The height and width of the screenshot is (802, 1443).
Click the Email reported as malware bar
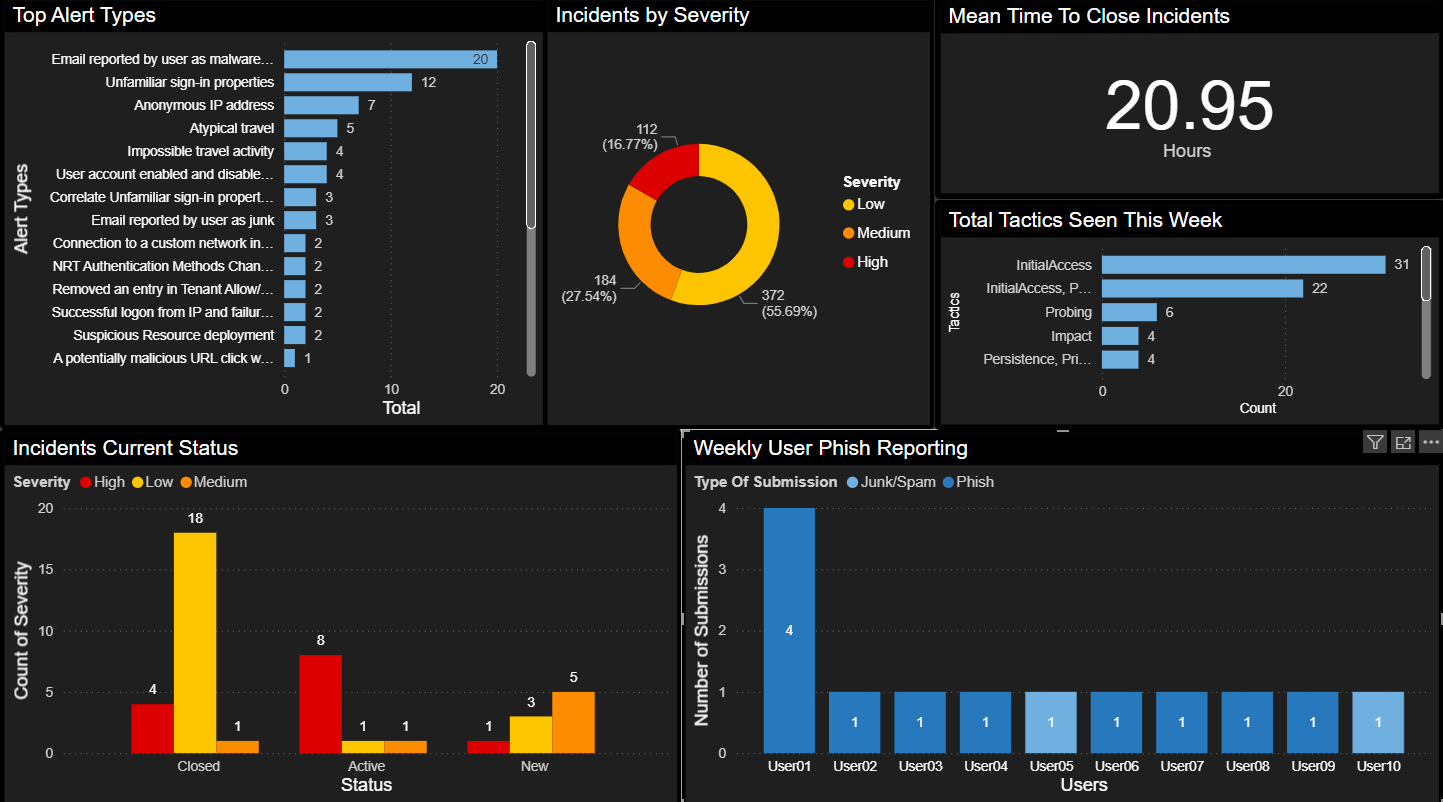coord(390,59)
